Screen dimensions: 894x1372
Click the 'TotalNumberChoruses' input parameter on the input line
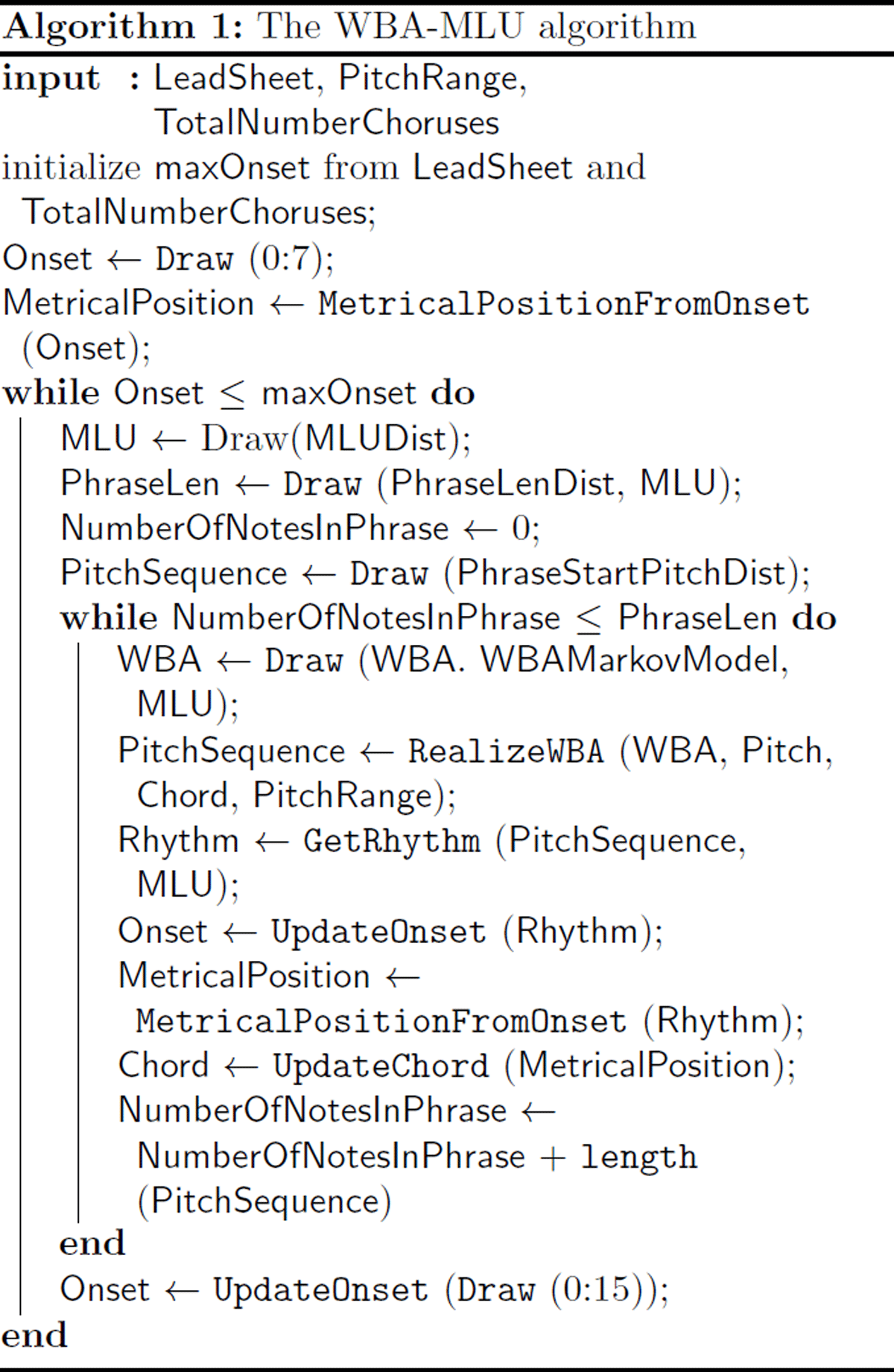326,123
